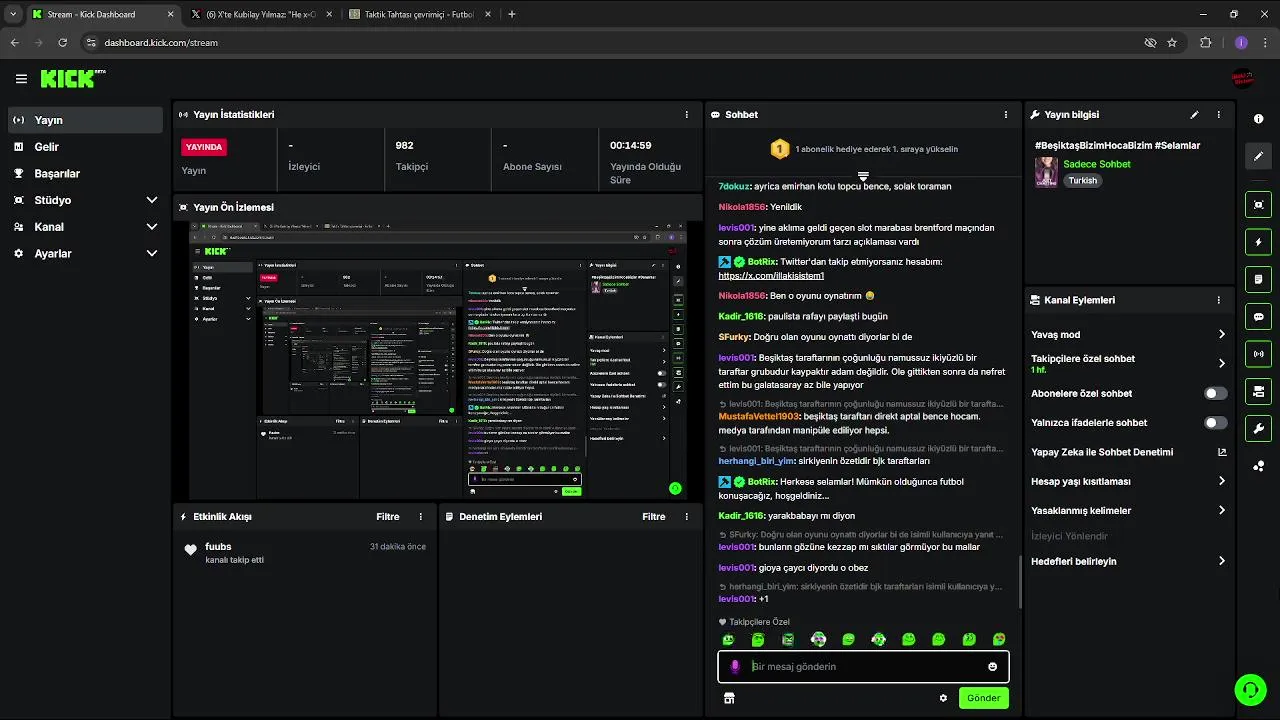This screenshot has height=720, width=1280.
Task: Open a new browser tab with plus
Action: tap(512, 14)
